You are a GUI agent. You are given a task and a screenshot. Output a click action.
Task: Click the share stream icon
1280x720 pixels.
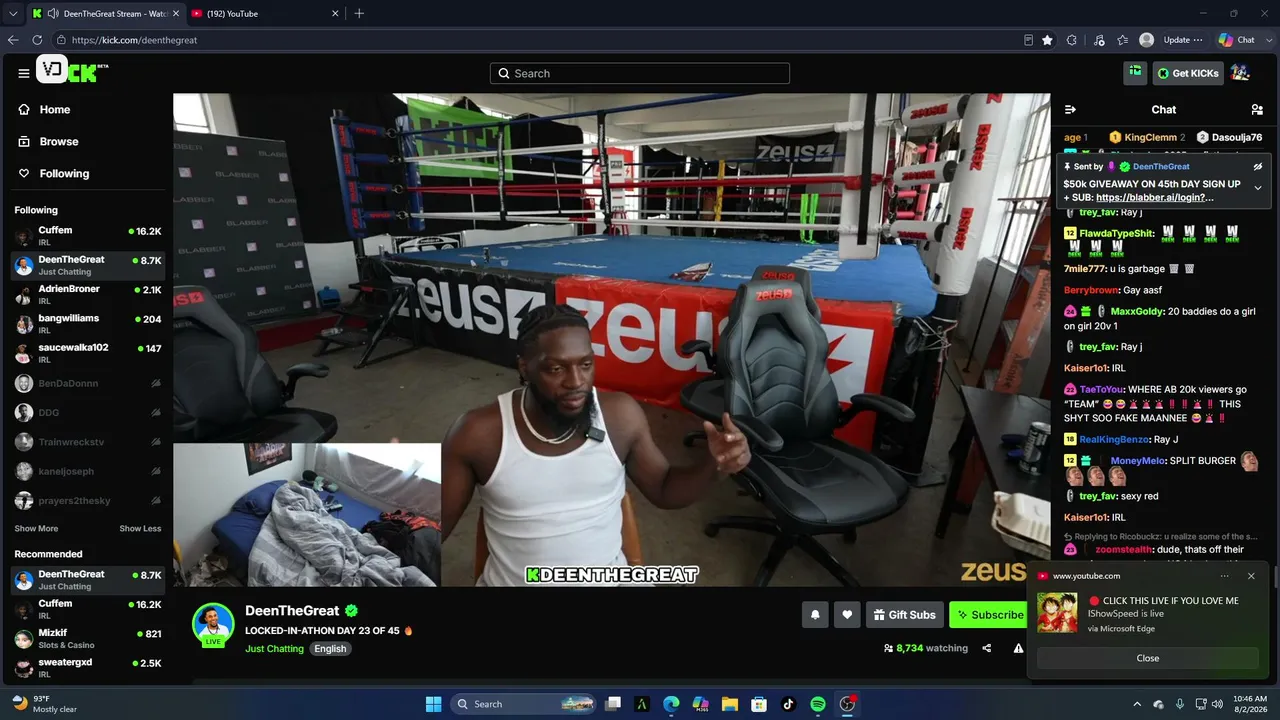pos(986,648)
